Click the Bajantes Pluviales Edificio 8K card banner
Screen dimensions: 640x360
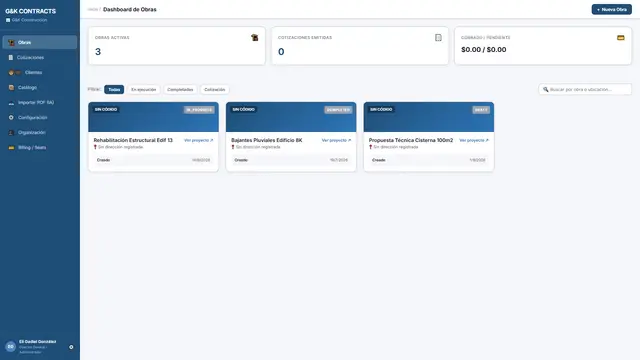pyautogui.click(x=291, y=117)
